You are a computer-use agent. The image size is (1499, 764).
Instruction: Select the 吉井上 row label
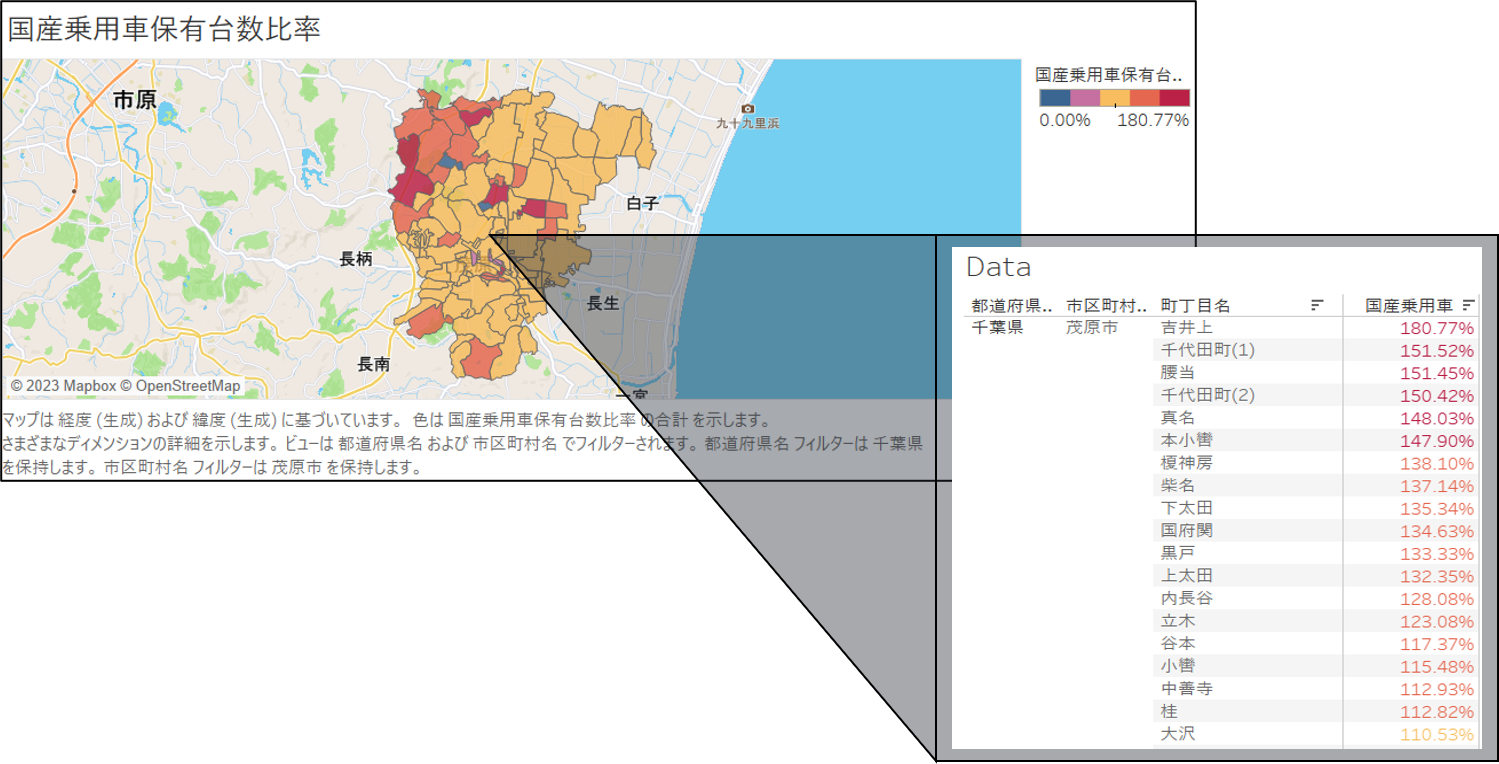(x=1186, y=328)
